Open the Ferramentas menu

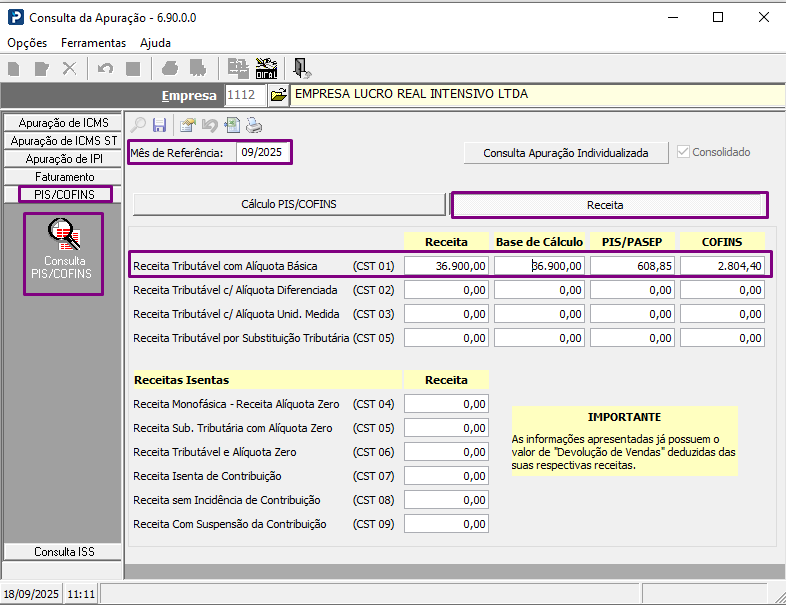click(x=93, y=43)
